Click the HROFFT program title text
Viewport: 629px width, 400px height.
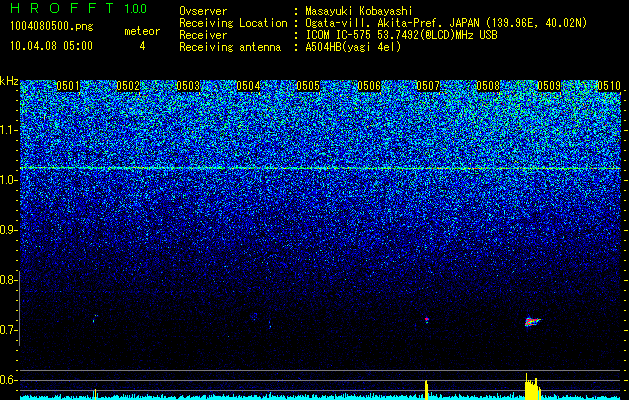pyautogui.click(x=62, y=9)
